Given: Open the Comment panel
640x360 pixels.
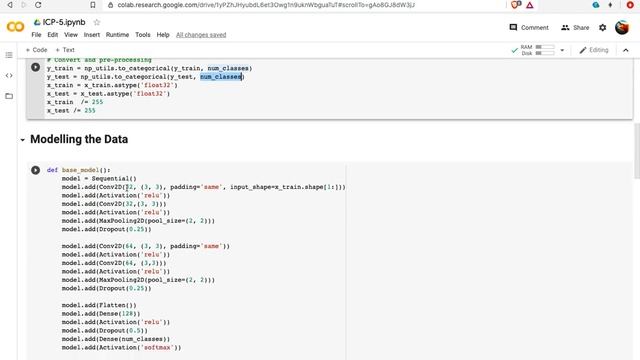Looking at the screenshot, I should coord(529,27).
